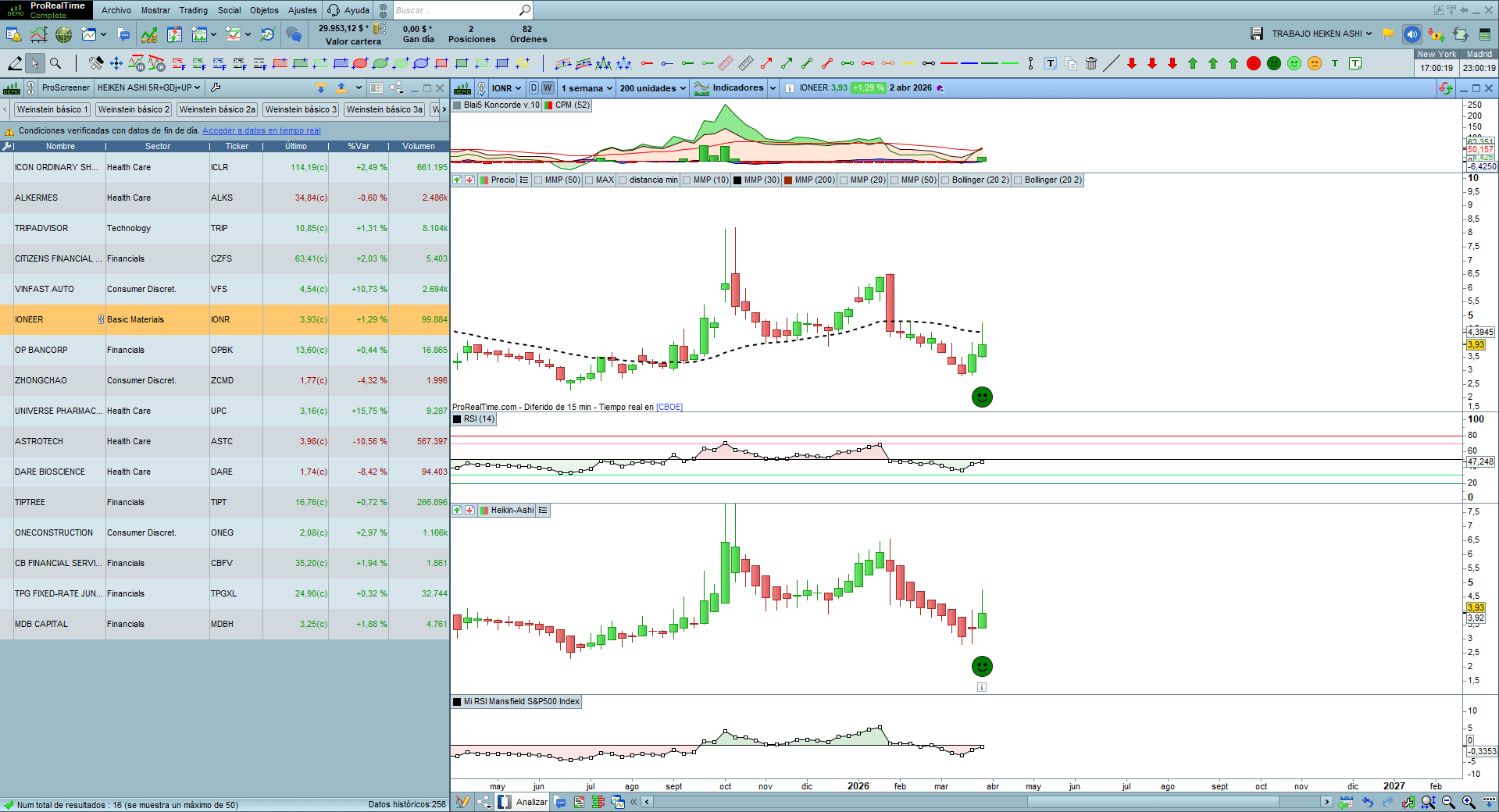This screenshot has height=812, width=1499.
Task: Open the chat bubbles icon
Action: point(294,34)
